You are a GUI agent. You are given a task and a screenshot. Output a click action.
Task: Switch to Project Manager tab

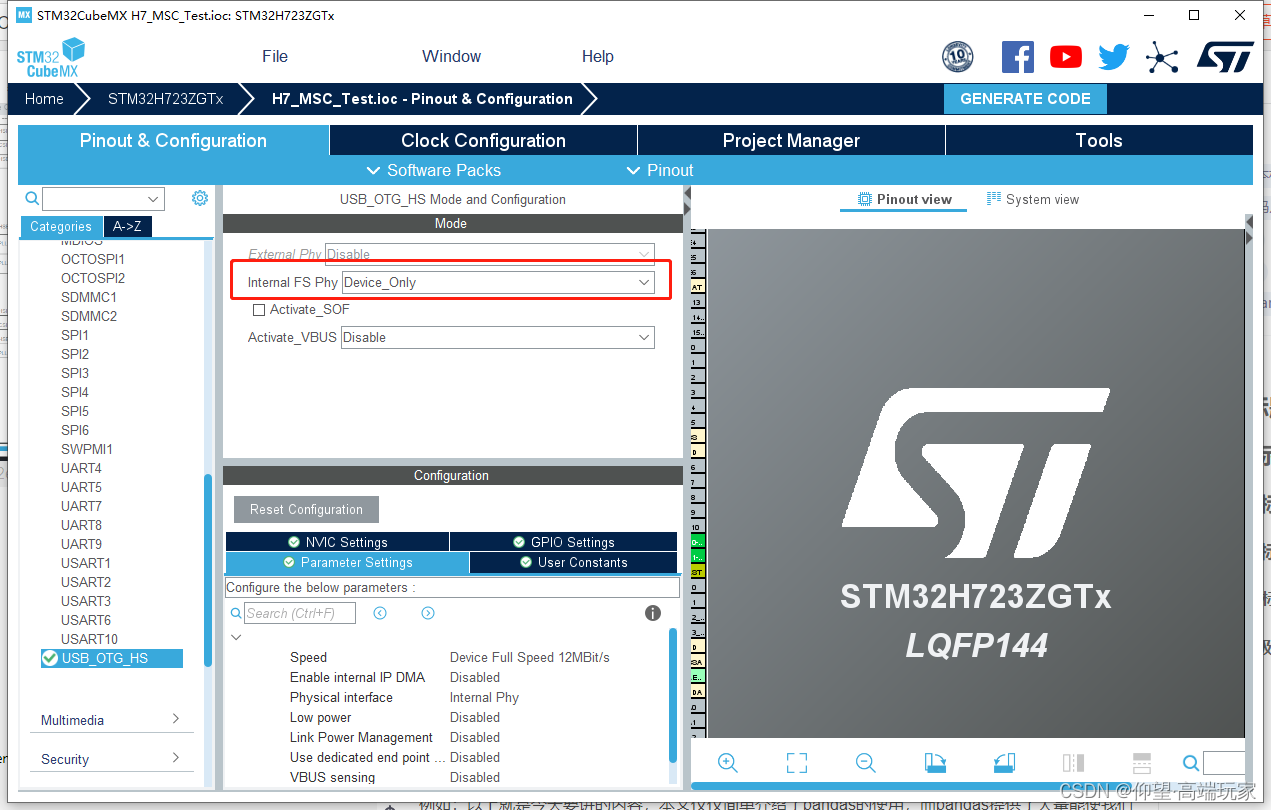click(791, 140)
